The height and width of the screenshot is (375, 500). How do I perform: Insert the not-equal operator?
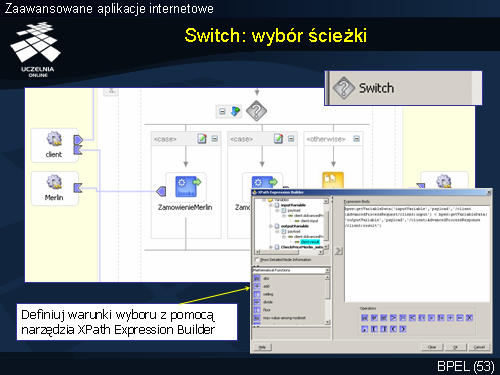coord(441,318)
